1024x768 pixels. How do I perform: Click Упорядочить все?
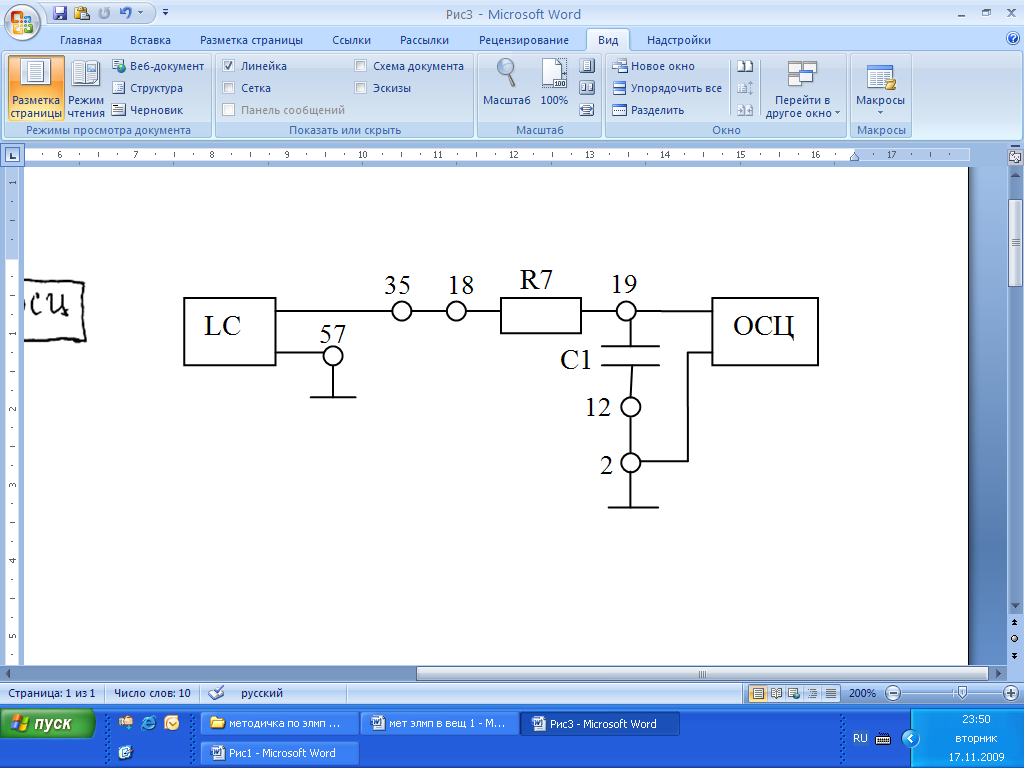(x=667, y=88)
